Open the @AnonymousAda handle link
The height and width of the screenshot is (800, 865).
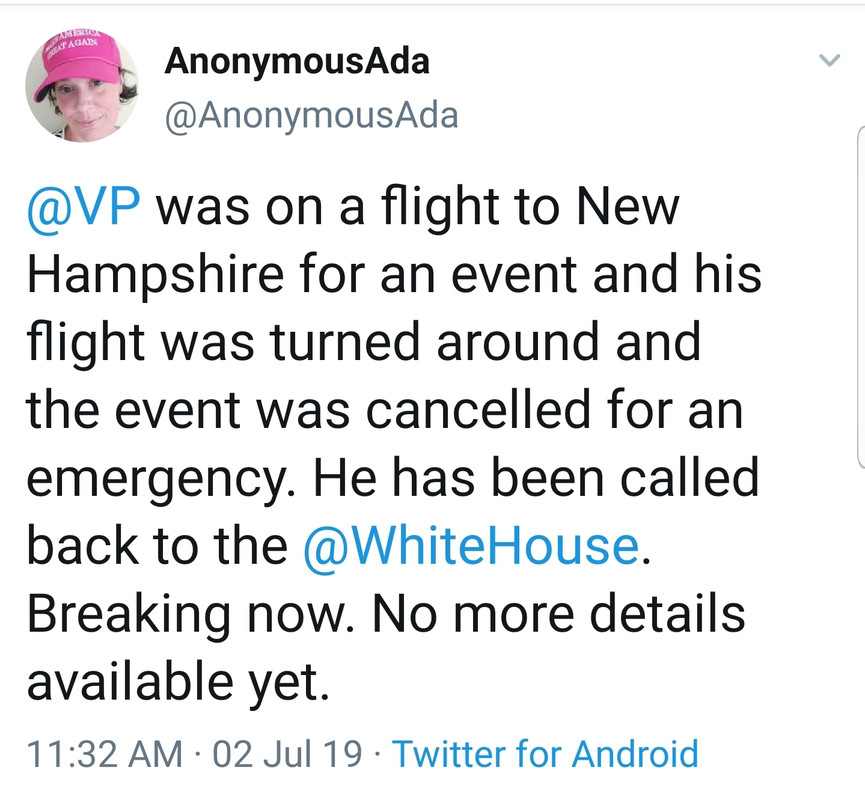[311, 116]
